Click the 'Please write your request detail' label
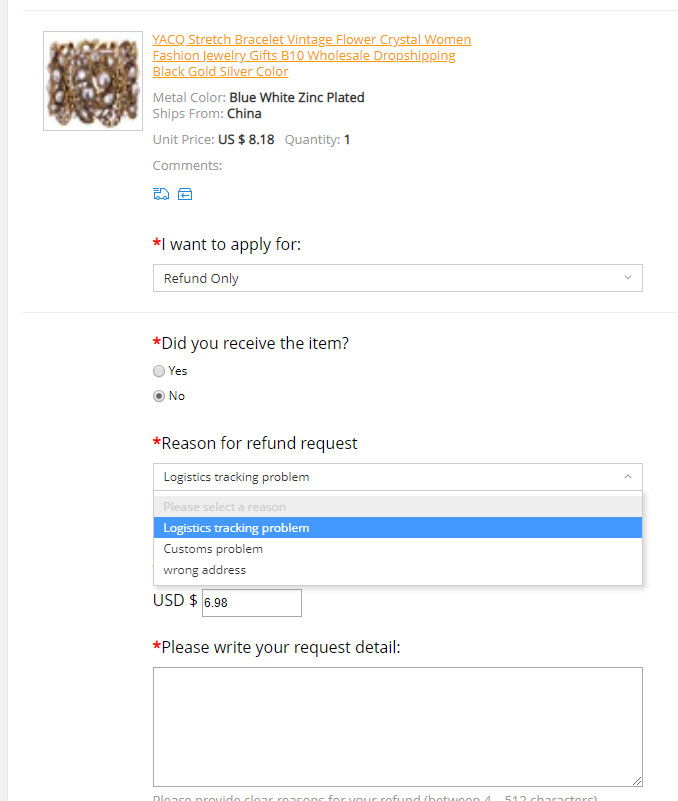This screenshot has width=678, height=801. (280, 647)
